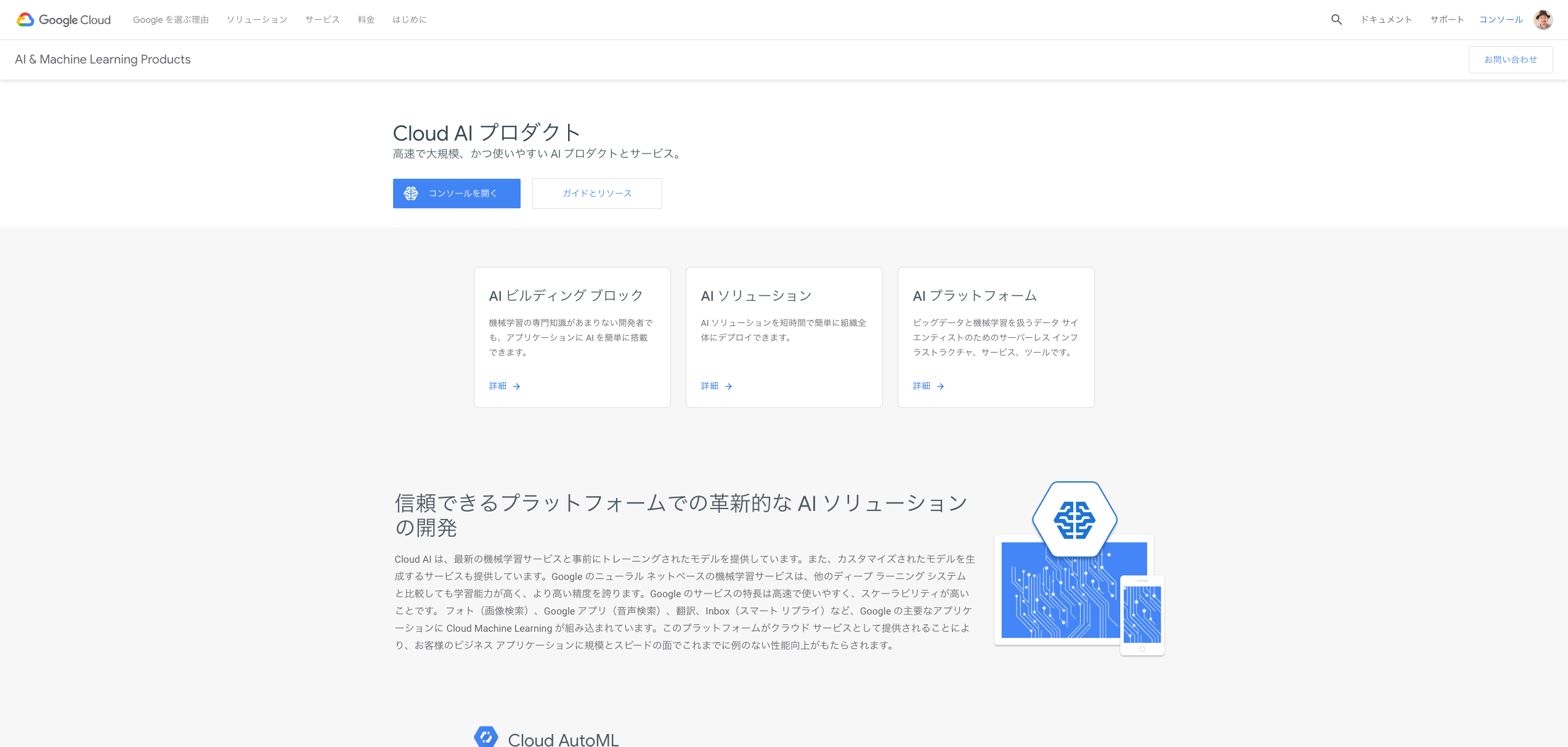Click the お問い合わせ button

pyautogui.click(x=1511, y=60)
